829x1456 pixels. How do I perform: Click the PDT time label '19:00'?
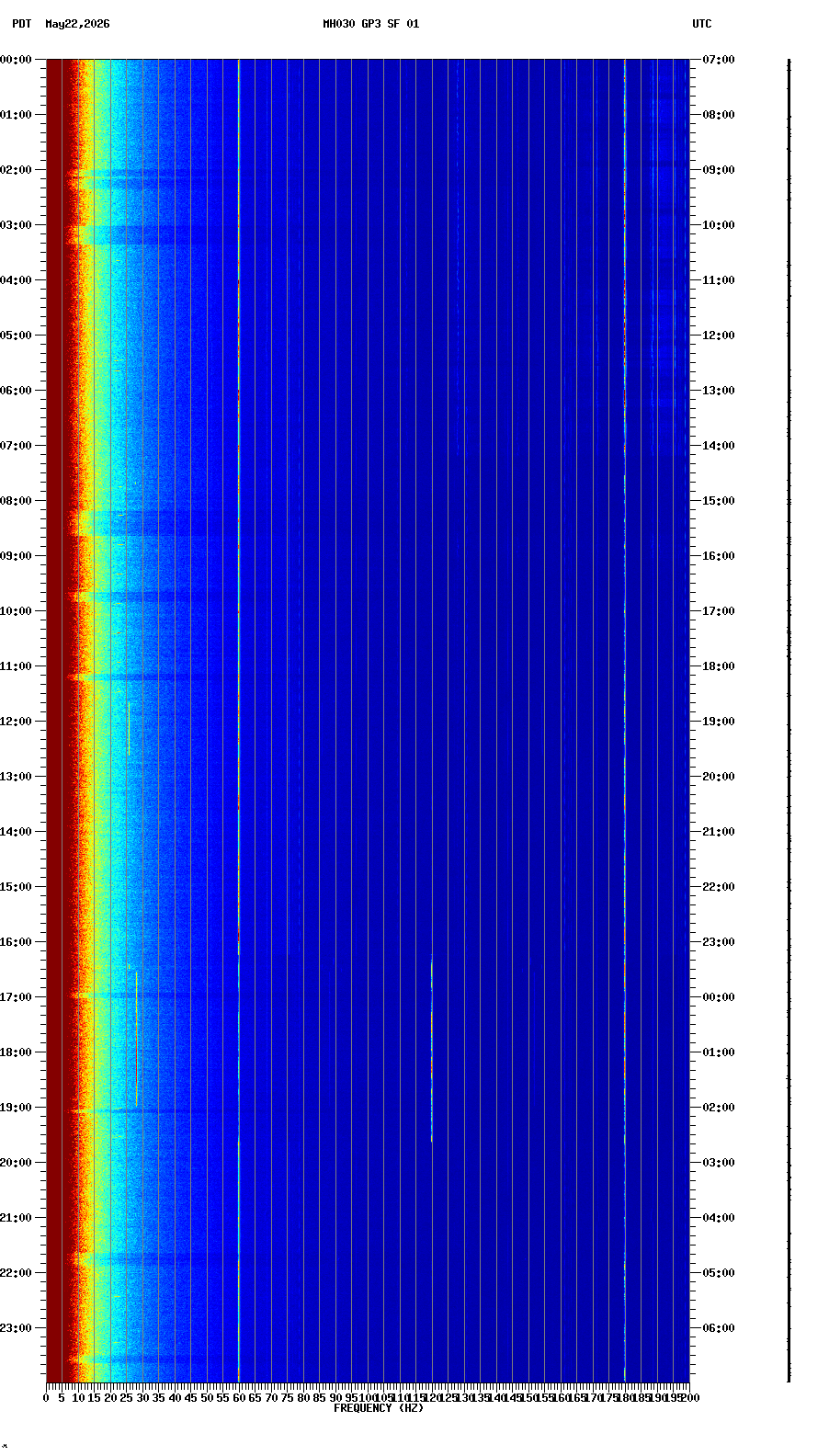point(16,1108)
